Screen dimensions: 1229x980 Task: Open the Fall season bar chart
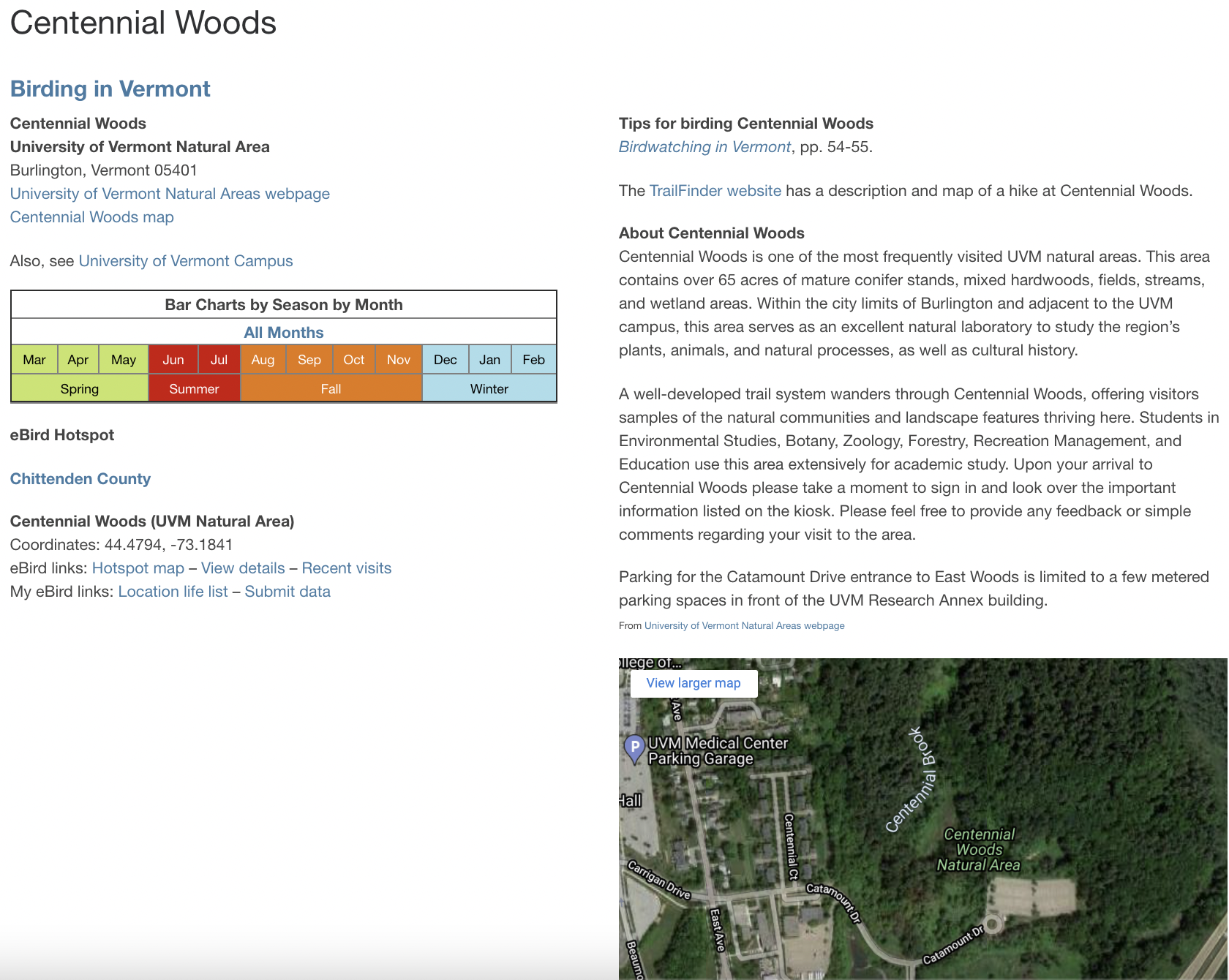point(331,389)
